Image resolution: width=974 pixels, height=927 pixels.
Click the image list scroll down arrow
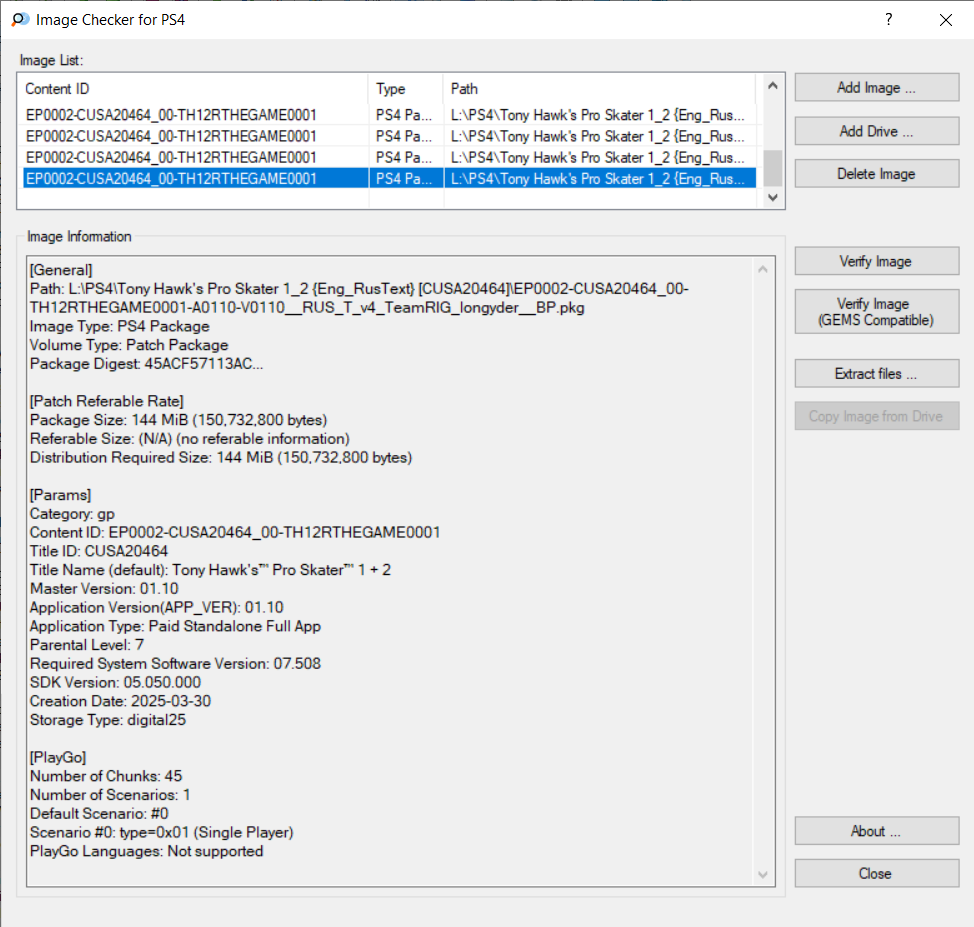773,198
